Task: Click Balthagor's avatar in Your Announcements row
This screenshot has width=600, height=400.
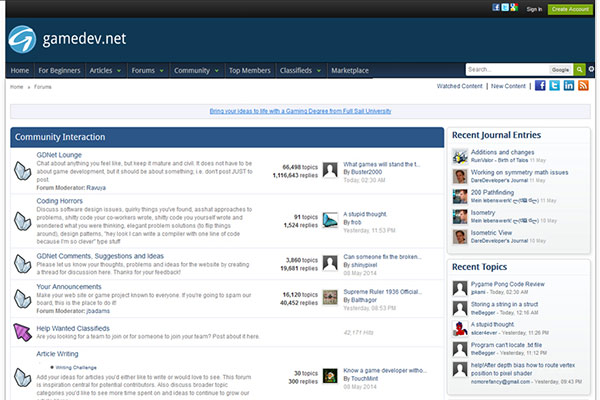Action: click(x=330, y=297)
